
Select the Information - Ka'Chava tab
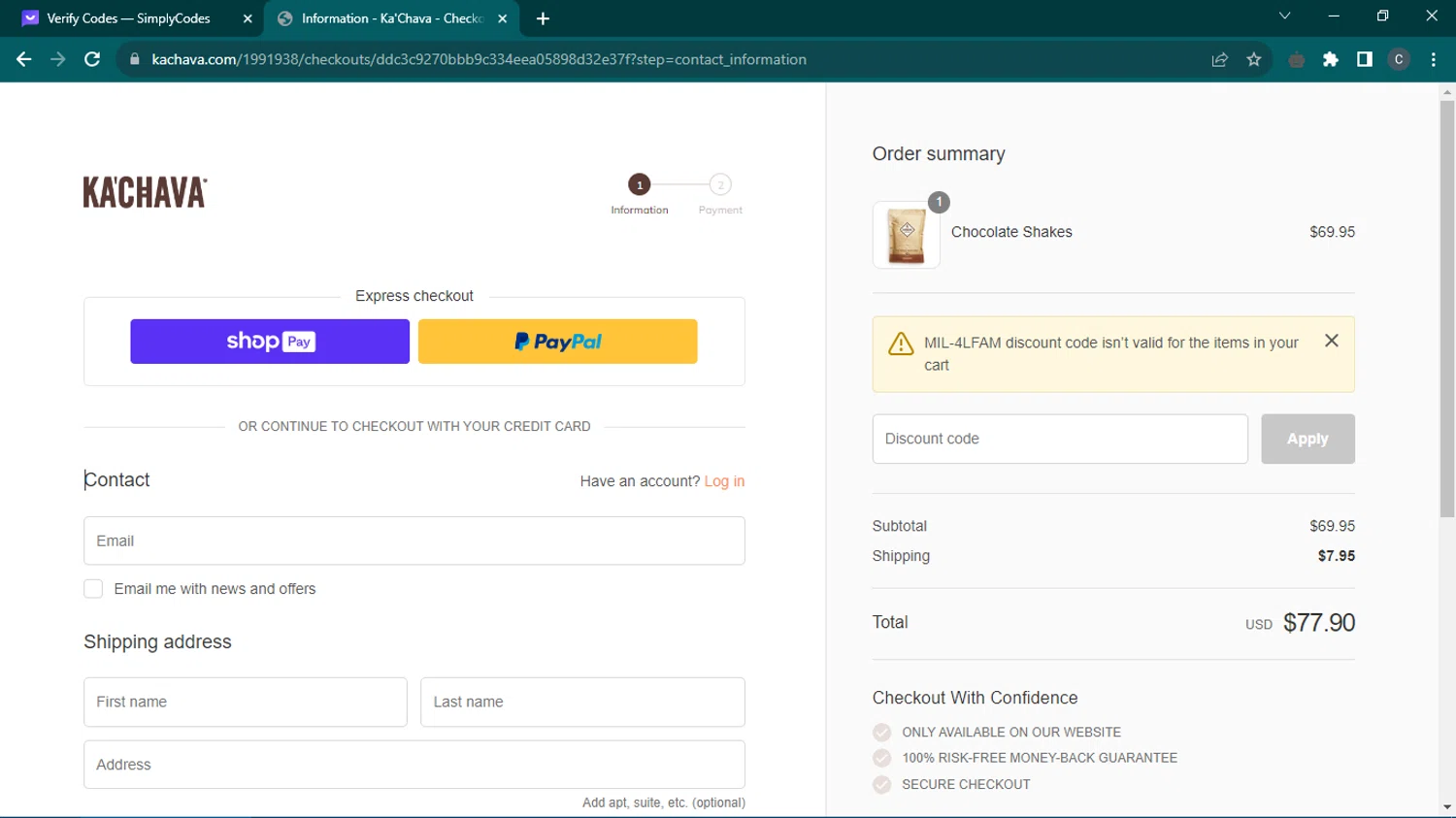[391, 18]
